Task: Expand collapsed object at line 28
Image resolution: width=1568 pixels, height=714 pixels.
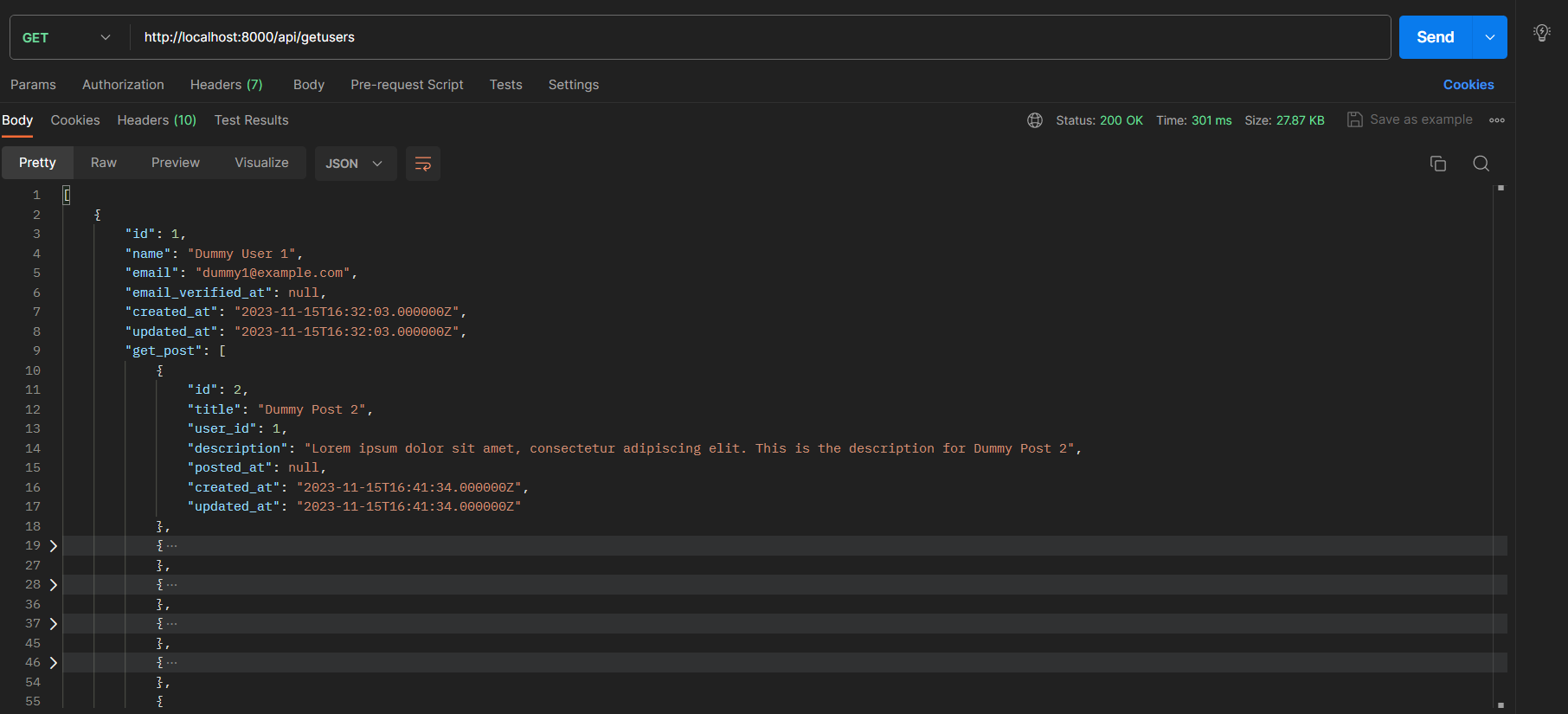Action: coord(54,585)
